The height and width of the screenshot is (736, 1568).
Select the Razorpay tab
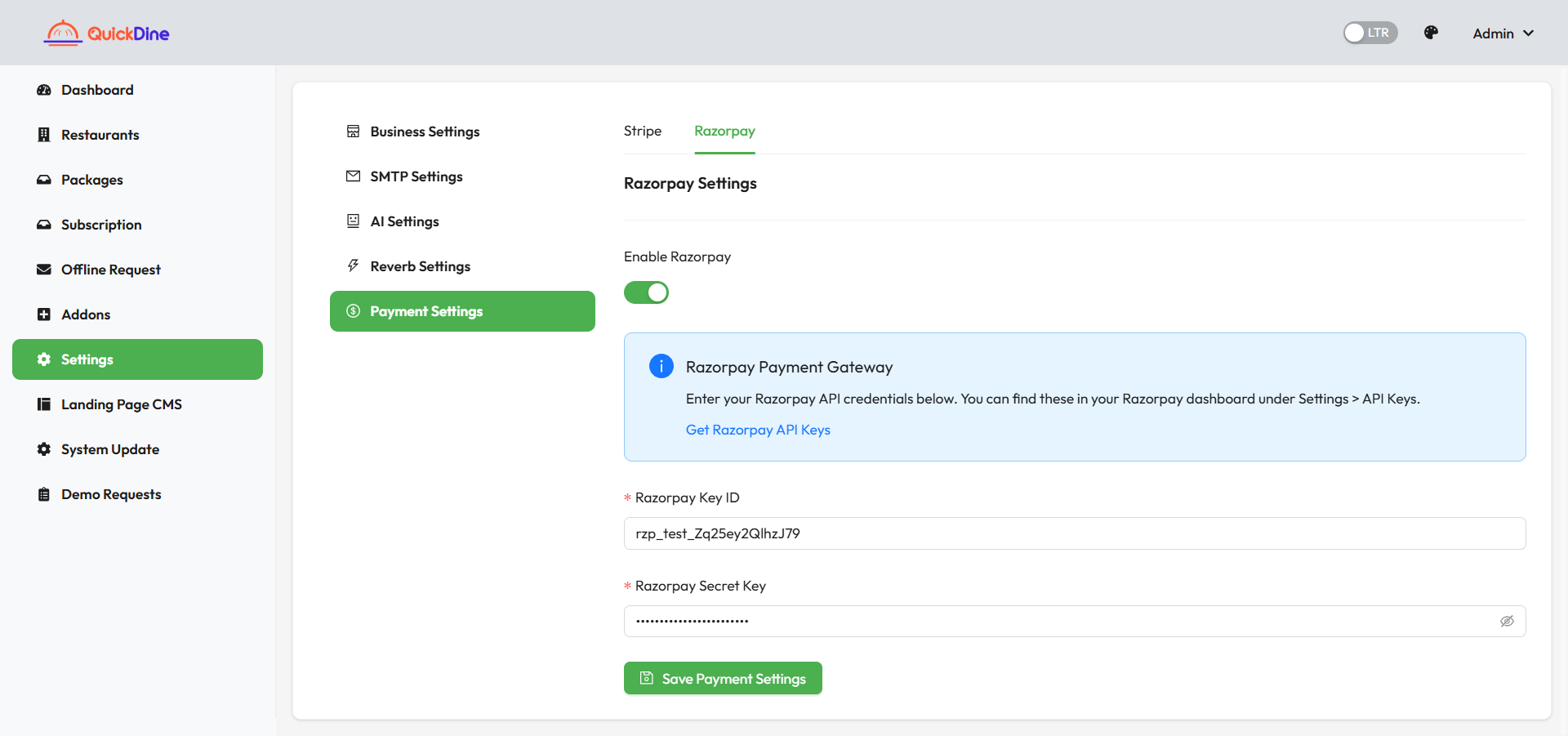pos(724,131)
